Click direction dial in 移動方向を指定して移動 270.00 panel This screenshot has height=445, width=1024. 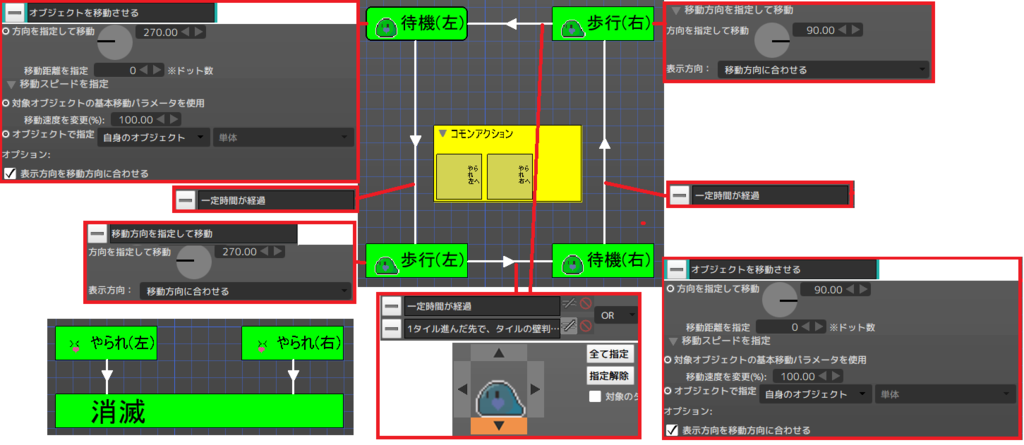click(x=194, y=261)
